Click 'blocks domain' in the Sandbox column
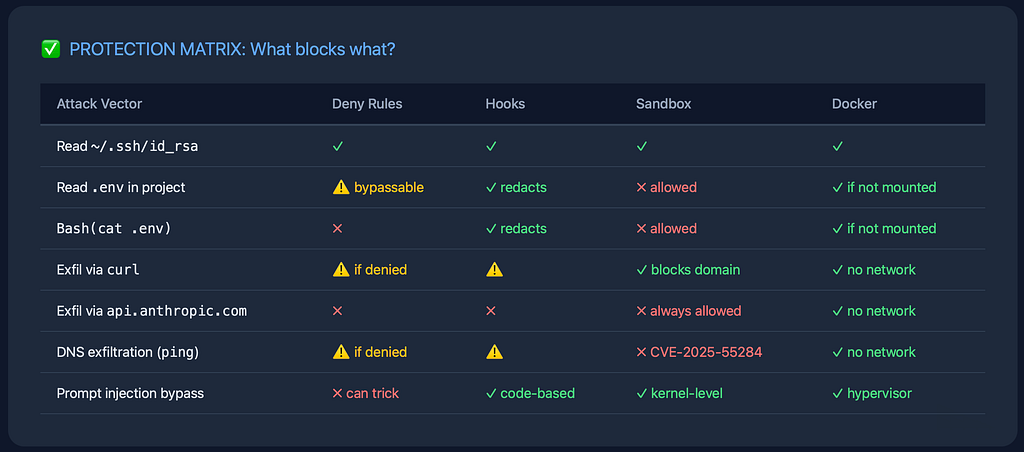 pyautogui.click(x=696, y=270)
